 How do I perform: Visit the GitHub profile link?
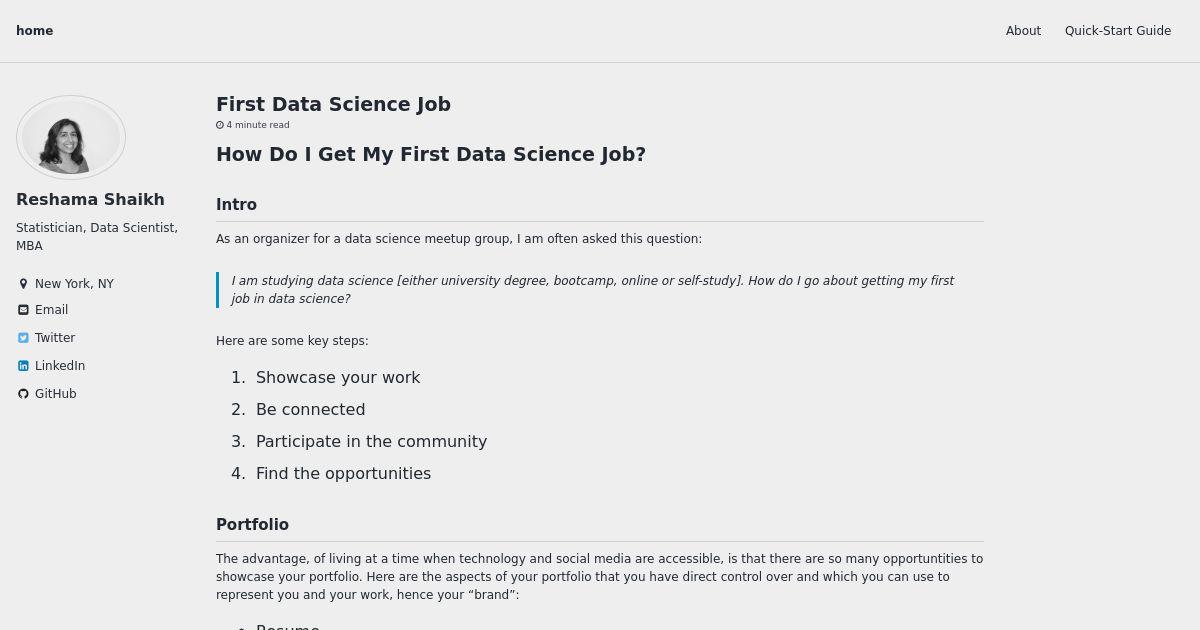click(x=55, y=394)
